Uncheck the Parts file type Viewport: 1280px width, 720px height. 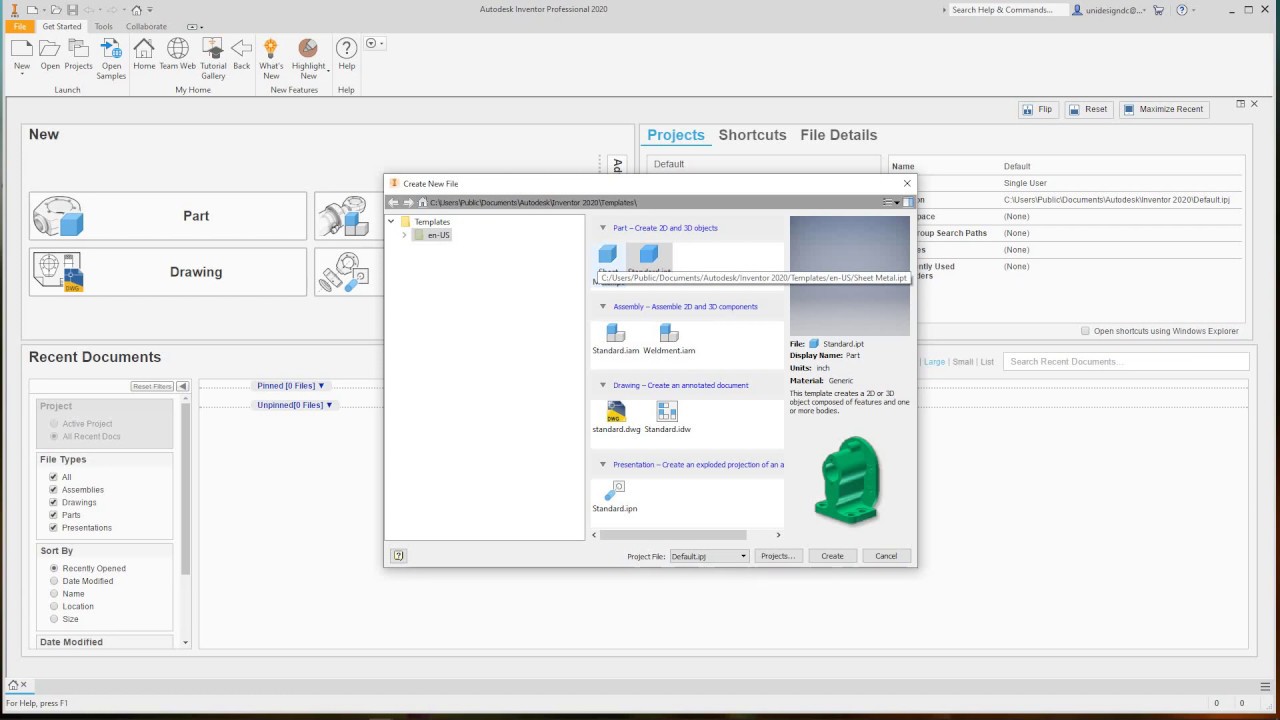coord(53,515)
